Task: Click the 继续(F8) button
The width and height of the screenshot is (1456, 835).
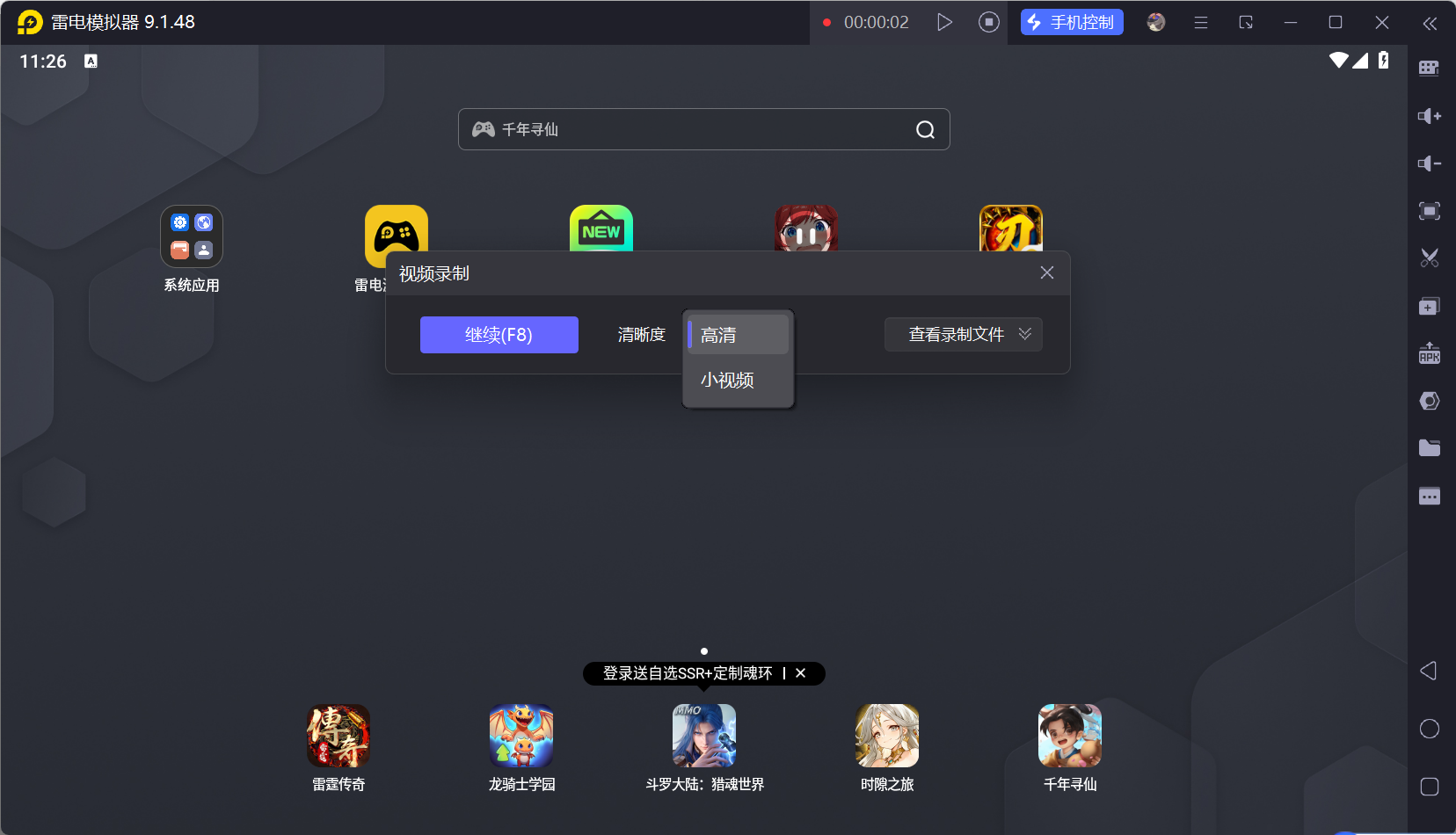Action: pyautogui.click(x=499, y=335)
